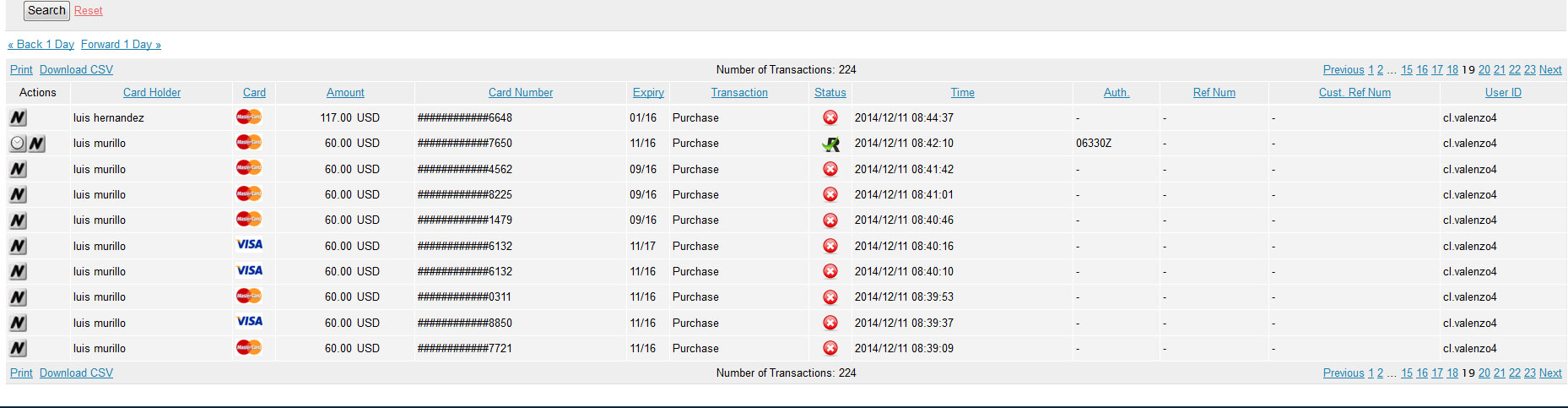Go Forward 1 Day
Screen dimensions: 1568x408
point(121,44)
